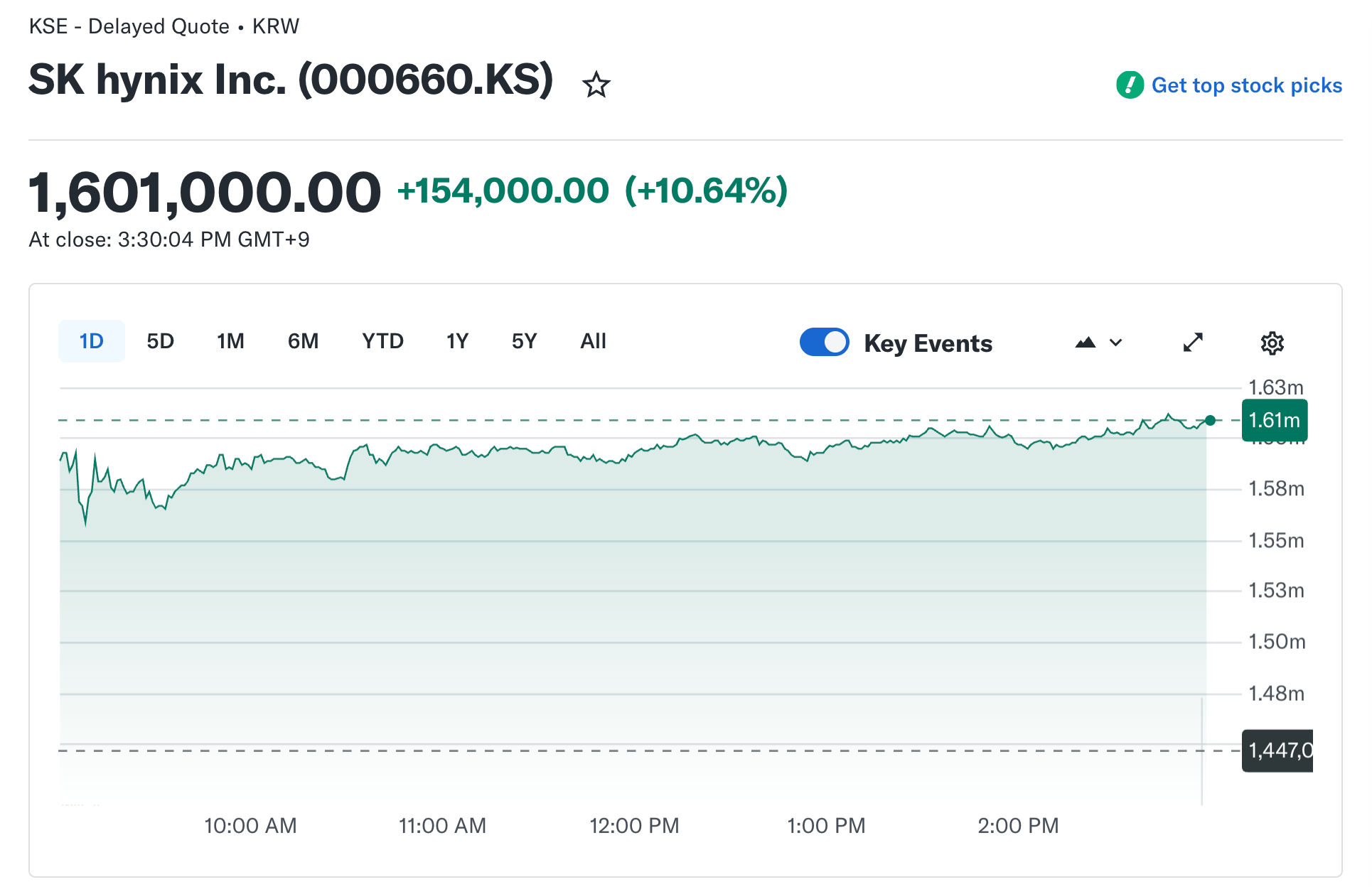The image size is (1372, 887).
Task: Click the 1,447,0 previous close tag
Action: (x=1277, y=751)
